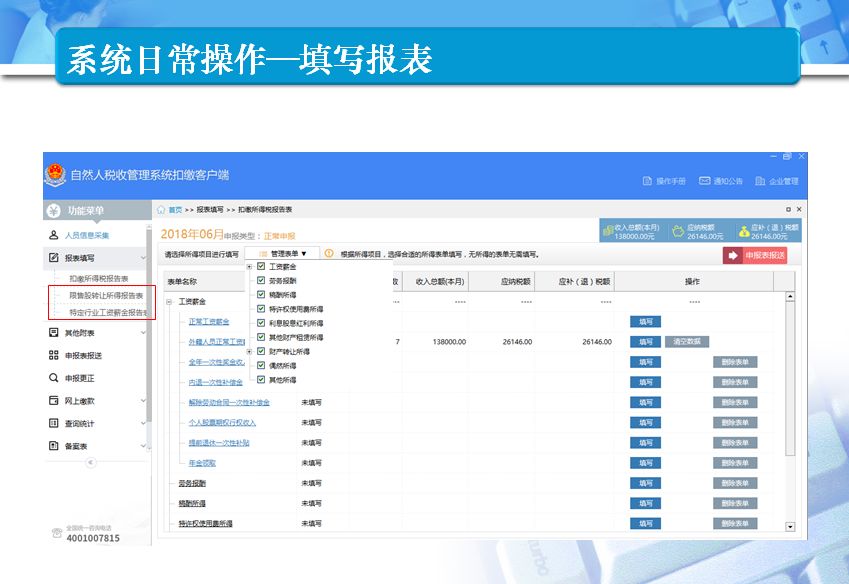This screenshot has width=849, height=584.
Task: Uncheck the 特许权使用费所得 checkbox
Action: coord(261,309)
